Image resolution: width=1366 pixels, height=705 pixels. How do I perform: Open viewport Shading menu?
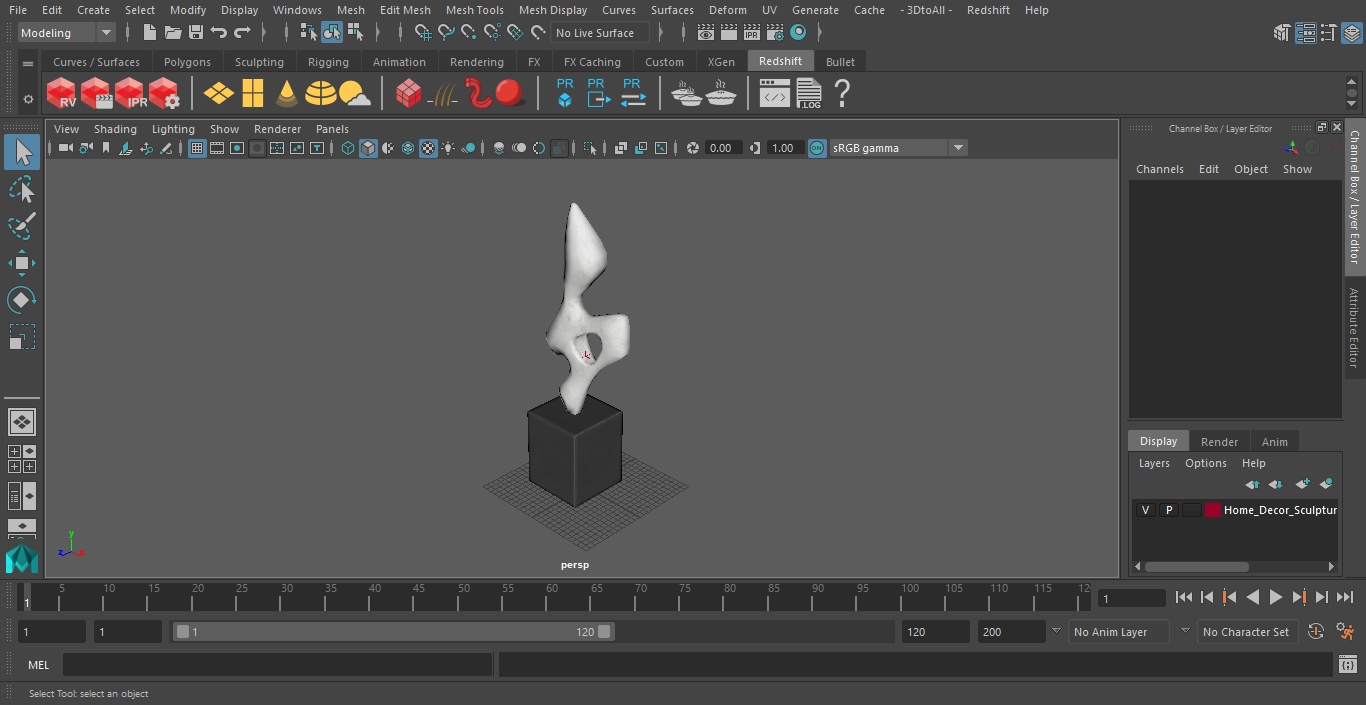[115, 129]
